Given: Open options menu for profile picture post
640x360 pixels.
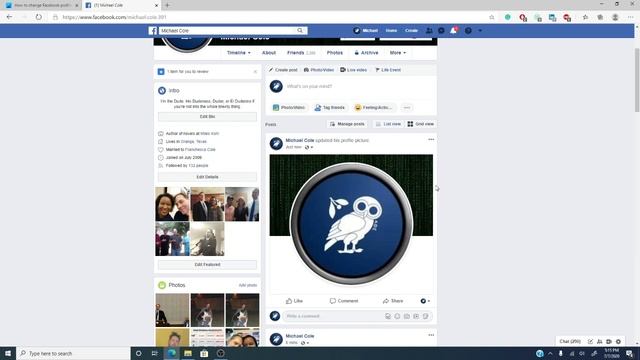Looking at the screenshot, I should point(431,140).
